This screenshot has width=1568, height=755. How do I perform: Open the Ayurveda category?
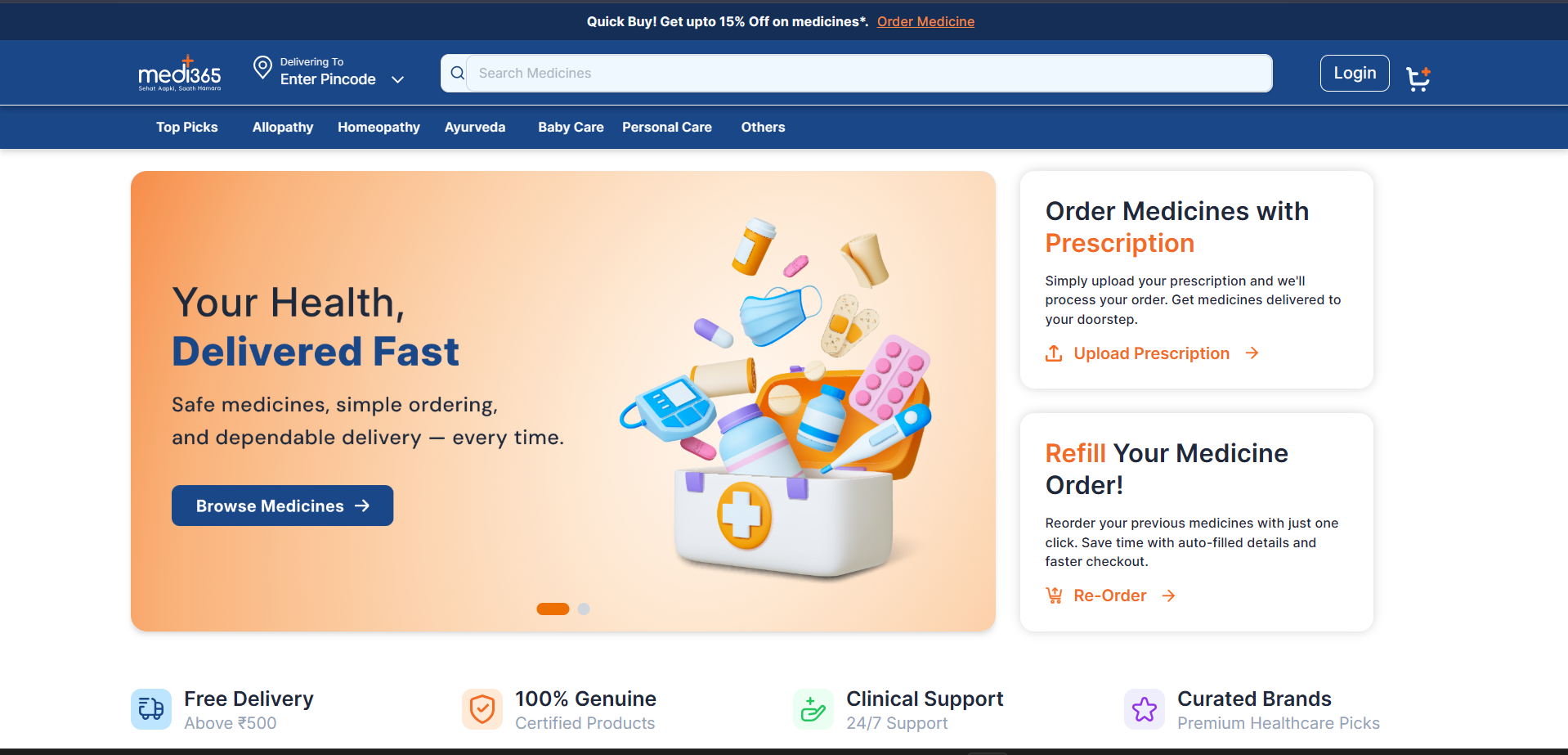(475, 127)
